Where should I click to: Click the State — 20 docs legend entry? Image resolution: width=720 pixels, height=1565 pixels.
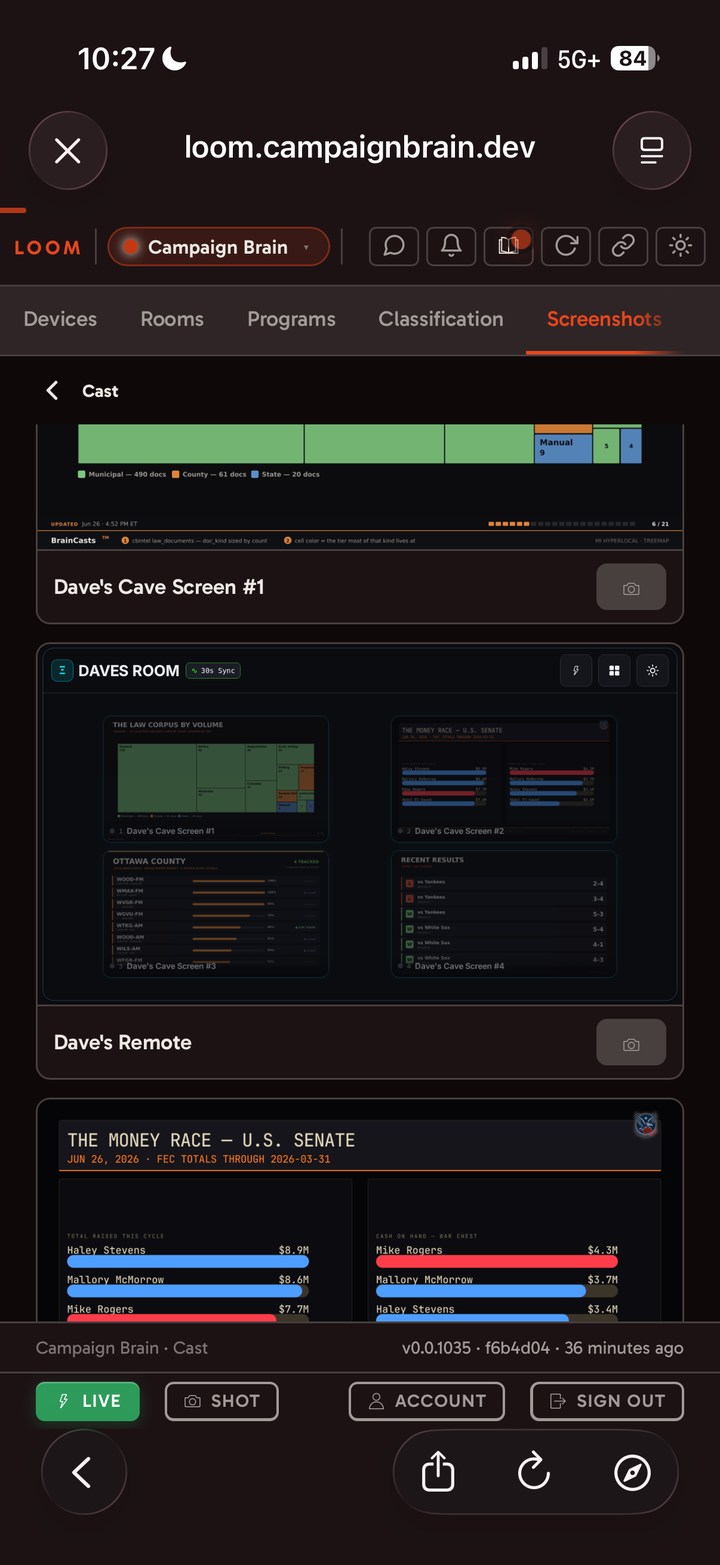tap(285, 474)
